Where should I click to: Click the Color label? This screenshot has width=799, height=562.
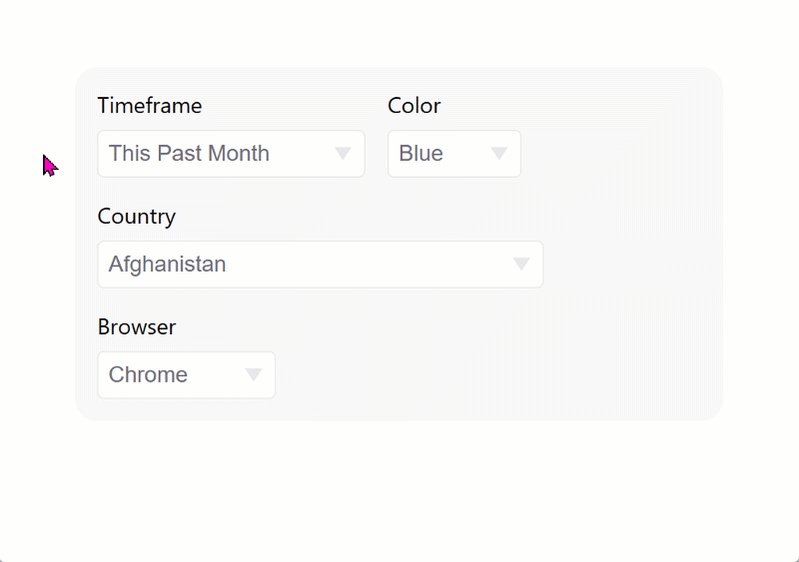coord(414,105)
